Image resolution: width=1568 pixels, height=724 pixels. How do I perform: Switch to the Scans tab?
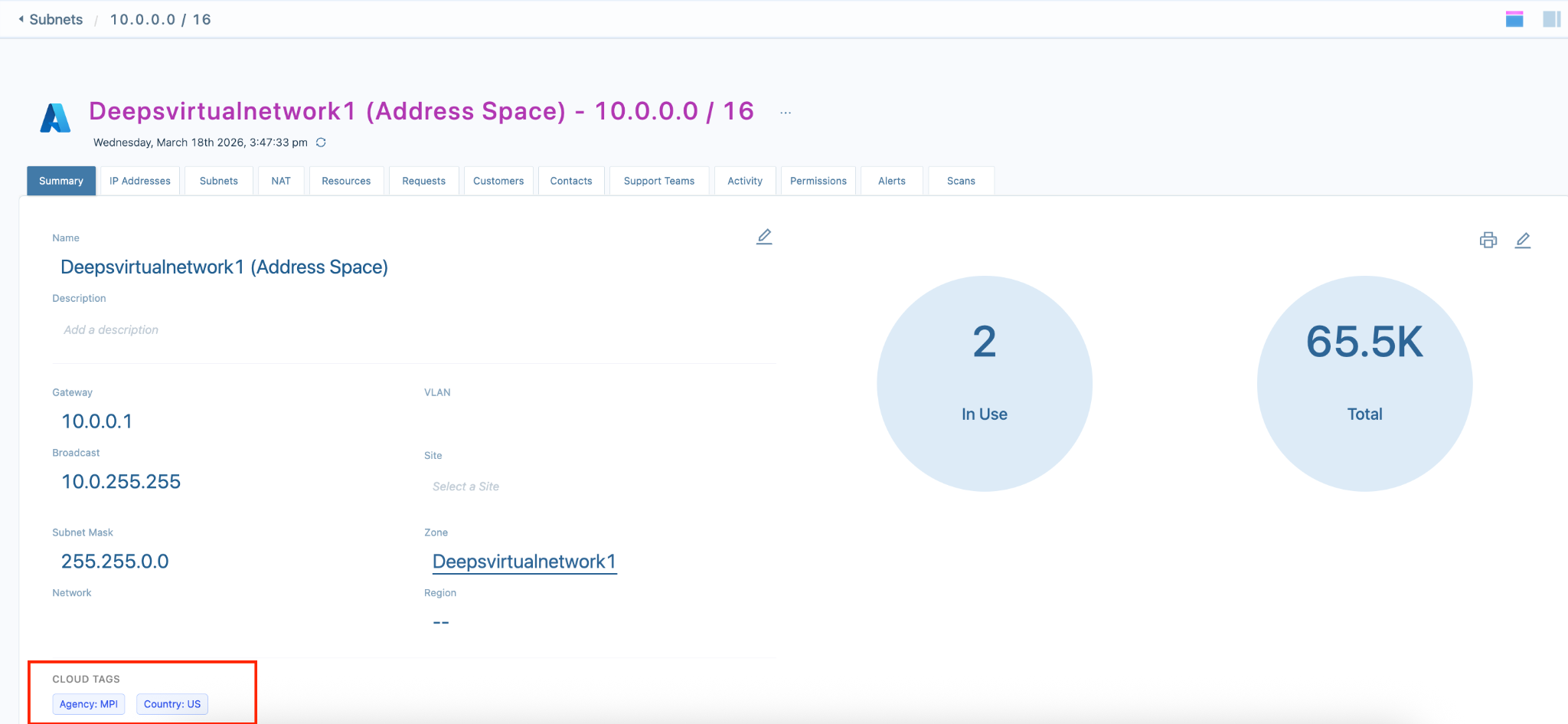pos(961,181)
